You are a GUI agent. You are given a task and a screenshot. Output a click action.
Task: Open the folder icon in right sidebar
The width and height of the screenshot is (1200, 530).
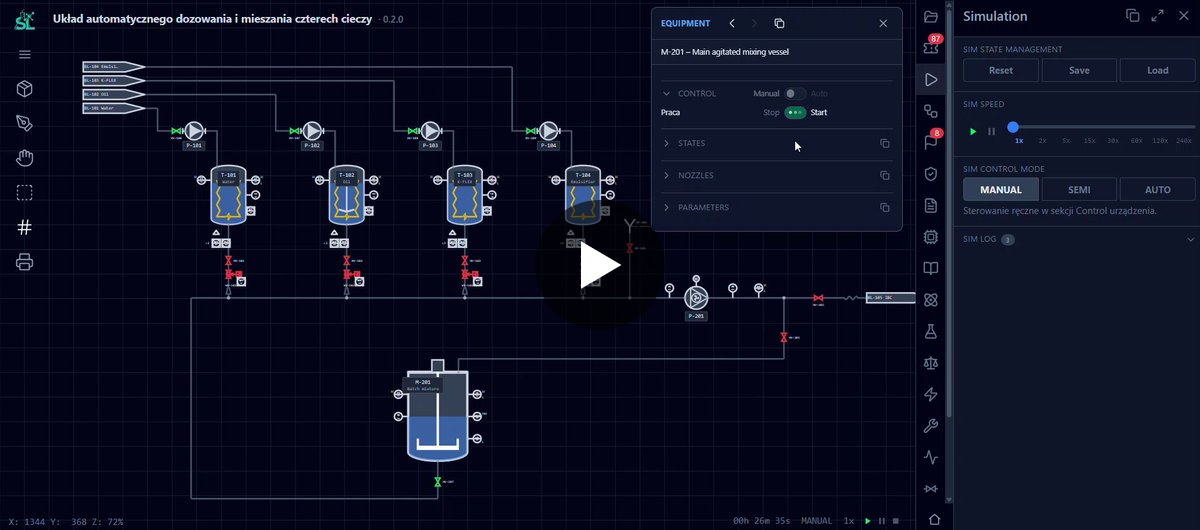[931, 17]
